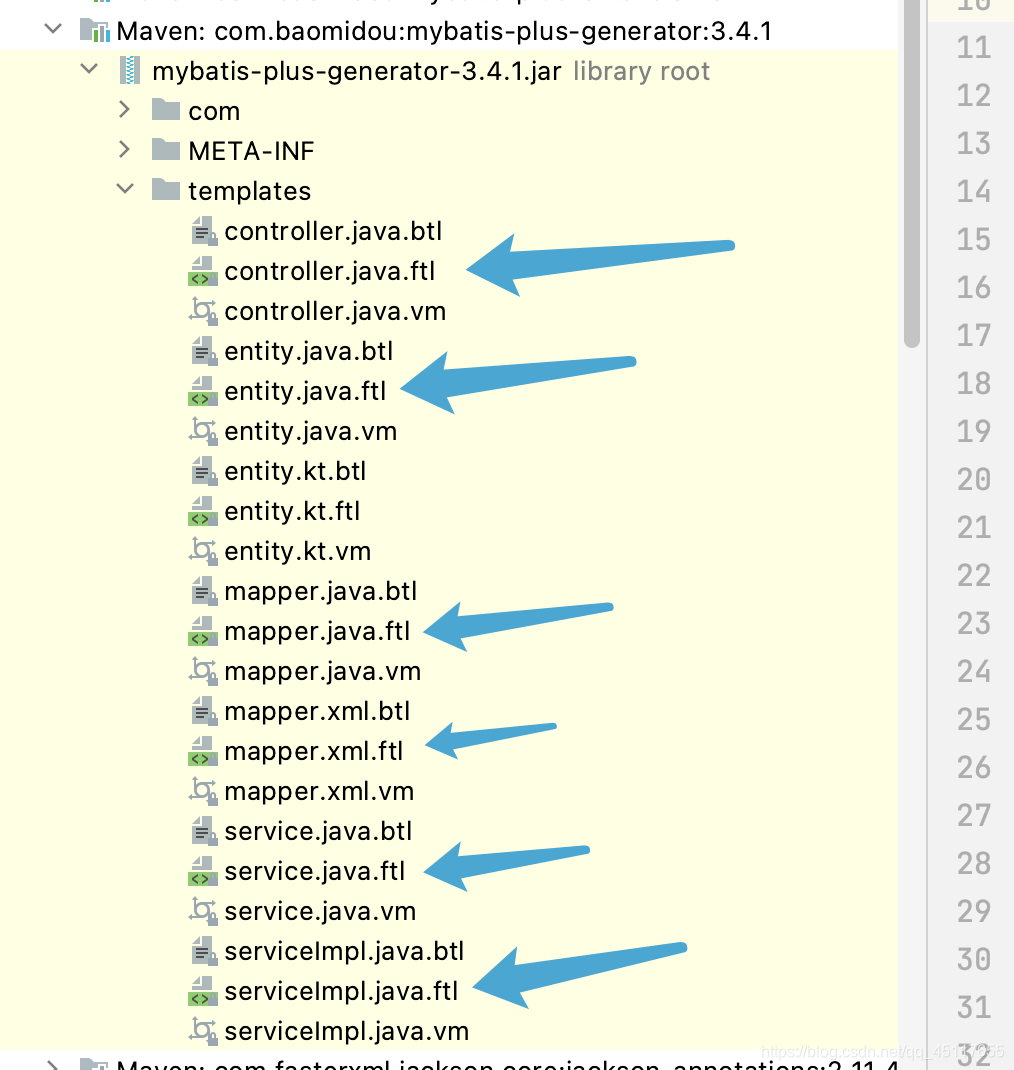This screenshot has height=1070, width=1014.
Task: Click the FreeMarker icon of entity.java.ftl
Action: [203, 391]
